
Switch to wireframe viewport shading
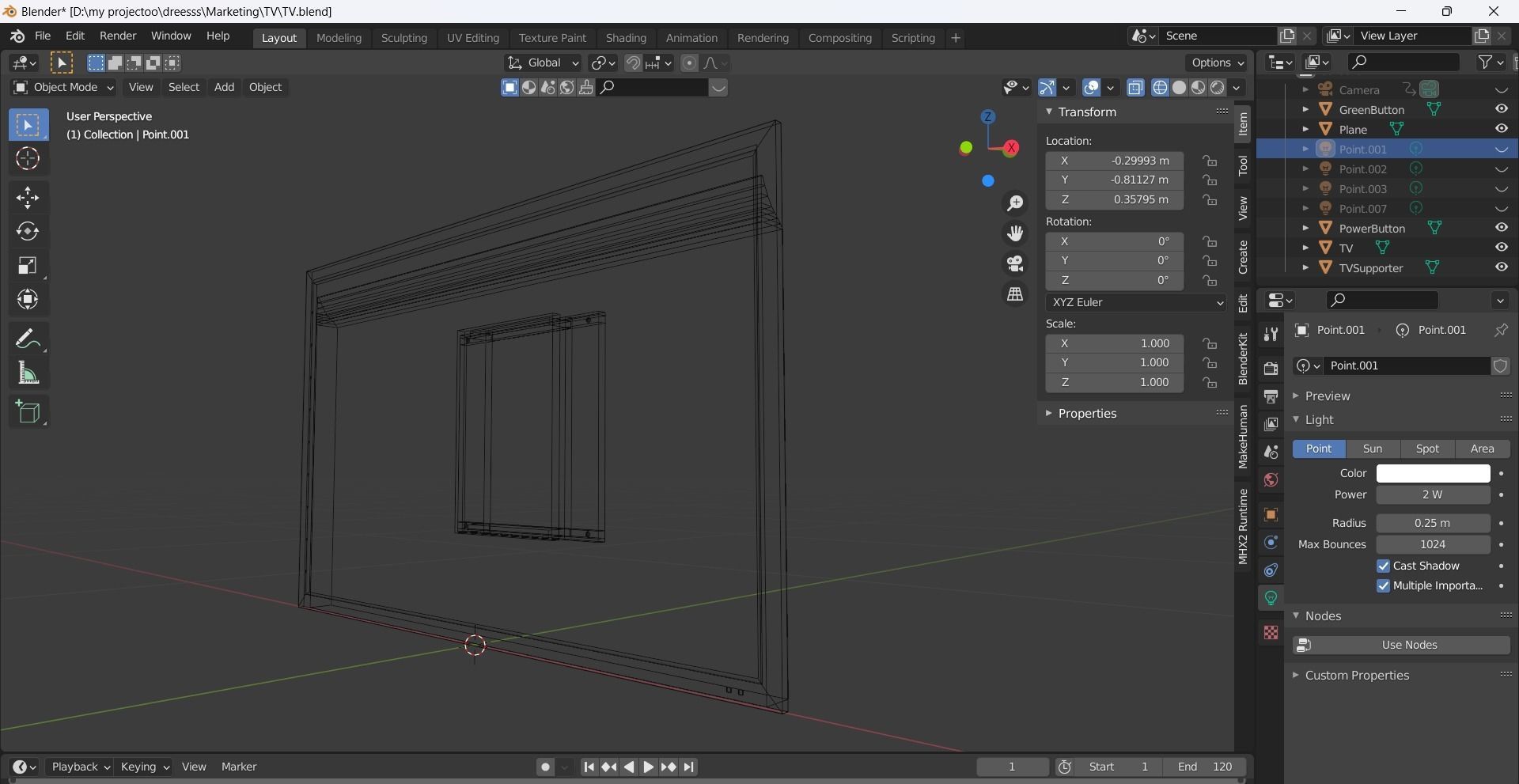pyautogui.click(x=1161, y=88)
